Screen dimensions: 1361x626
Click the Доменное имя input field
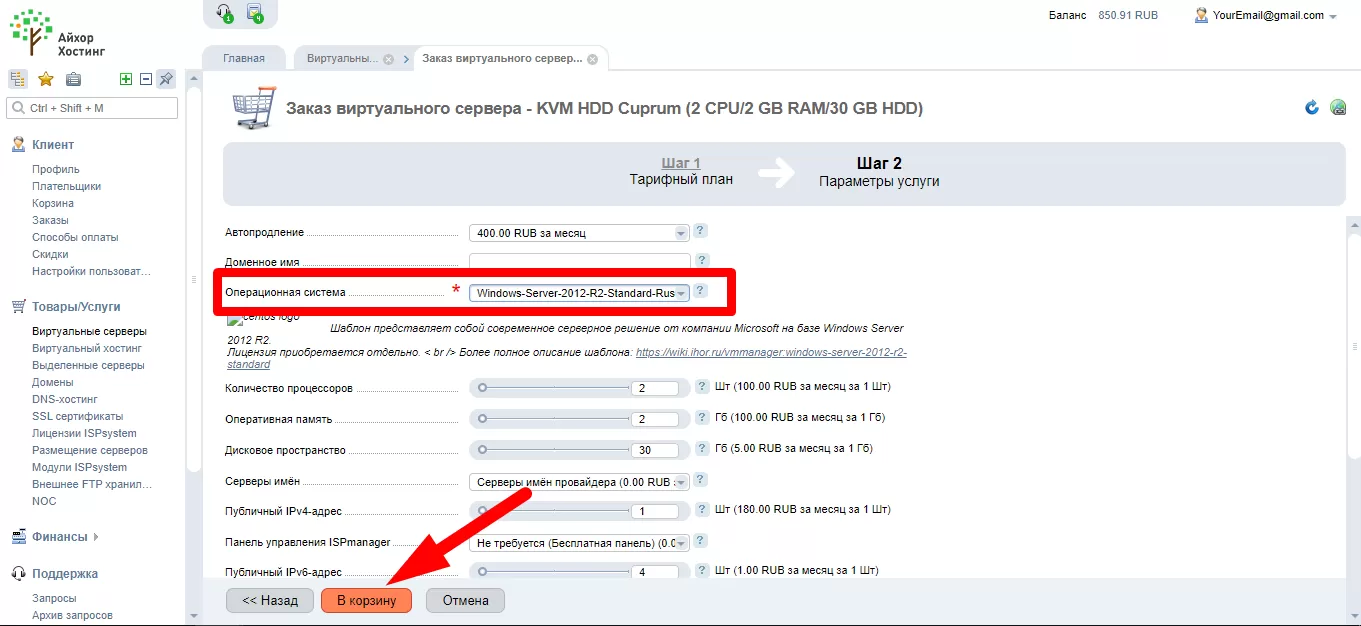click(580, 262)
